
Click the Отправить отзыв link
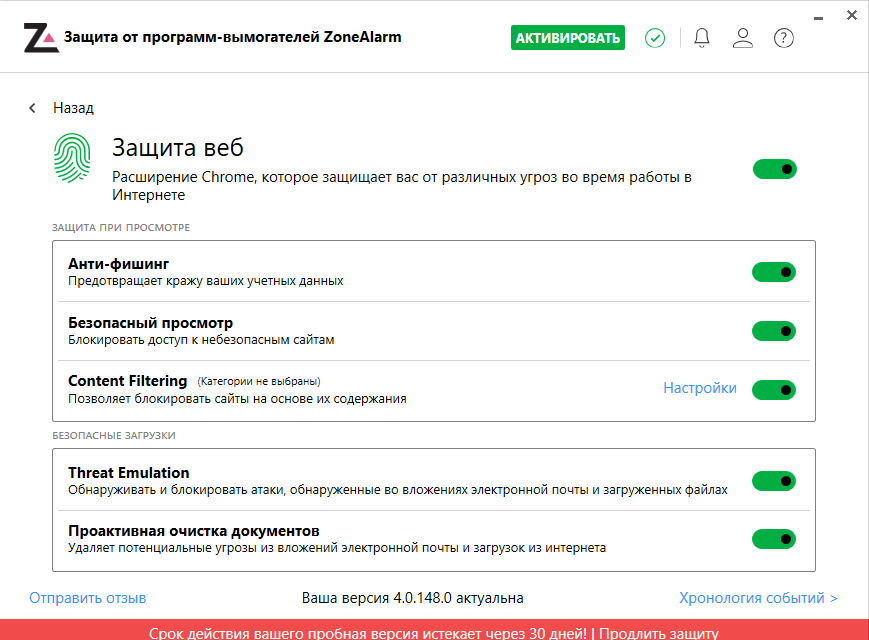pos(88,598)
